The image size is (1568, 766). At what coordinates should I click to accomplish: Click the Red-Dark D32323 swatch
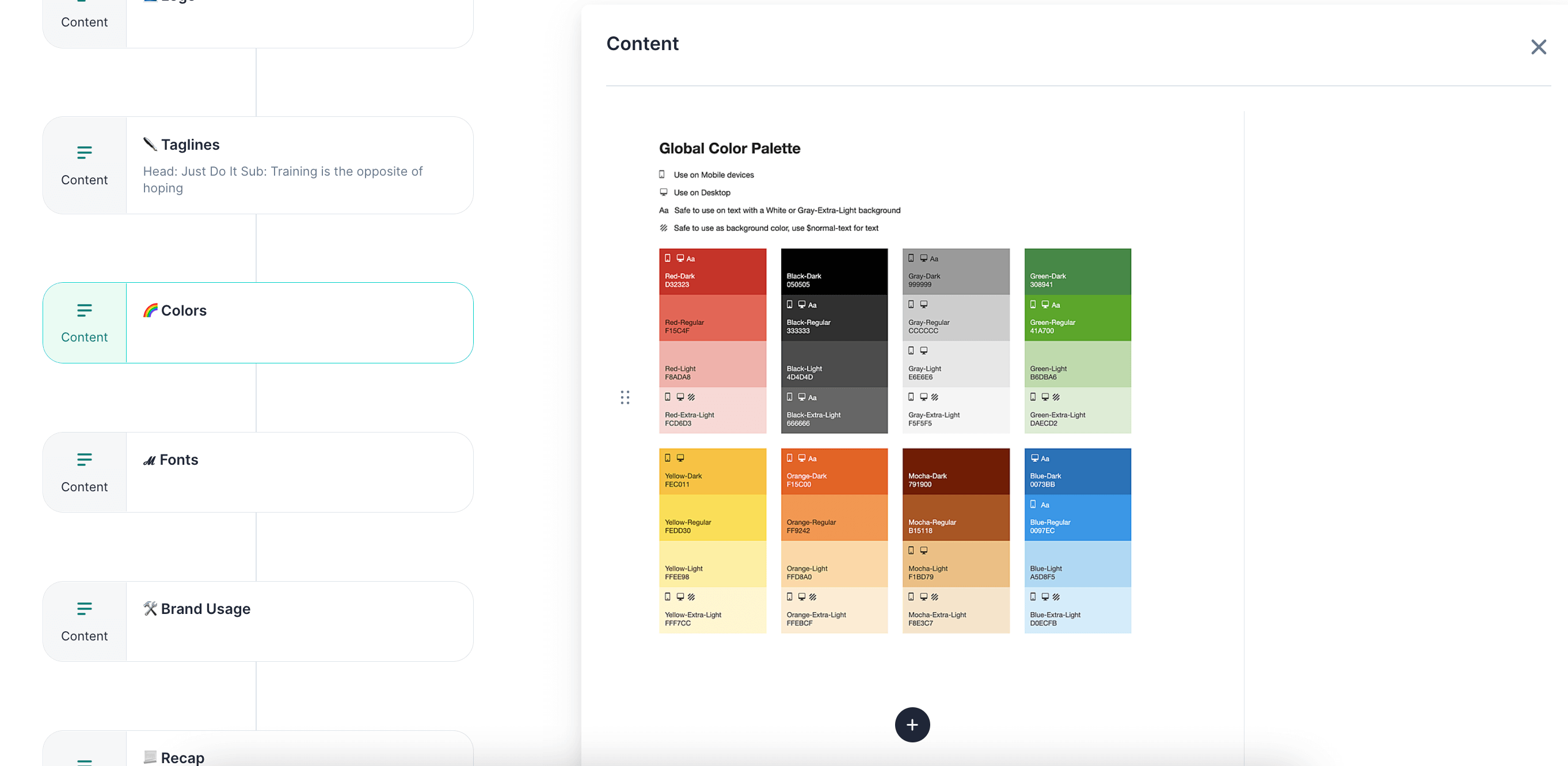[712, 272]
